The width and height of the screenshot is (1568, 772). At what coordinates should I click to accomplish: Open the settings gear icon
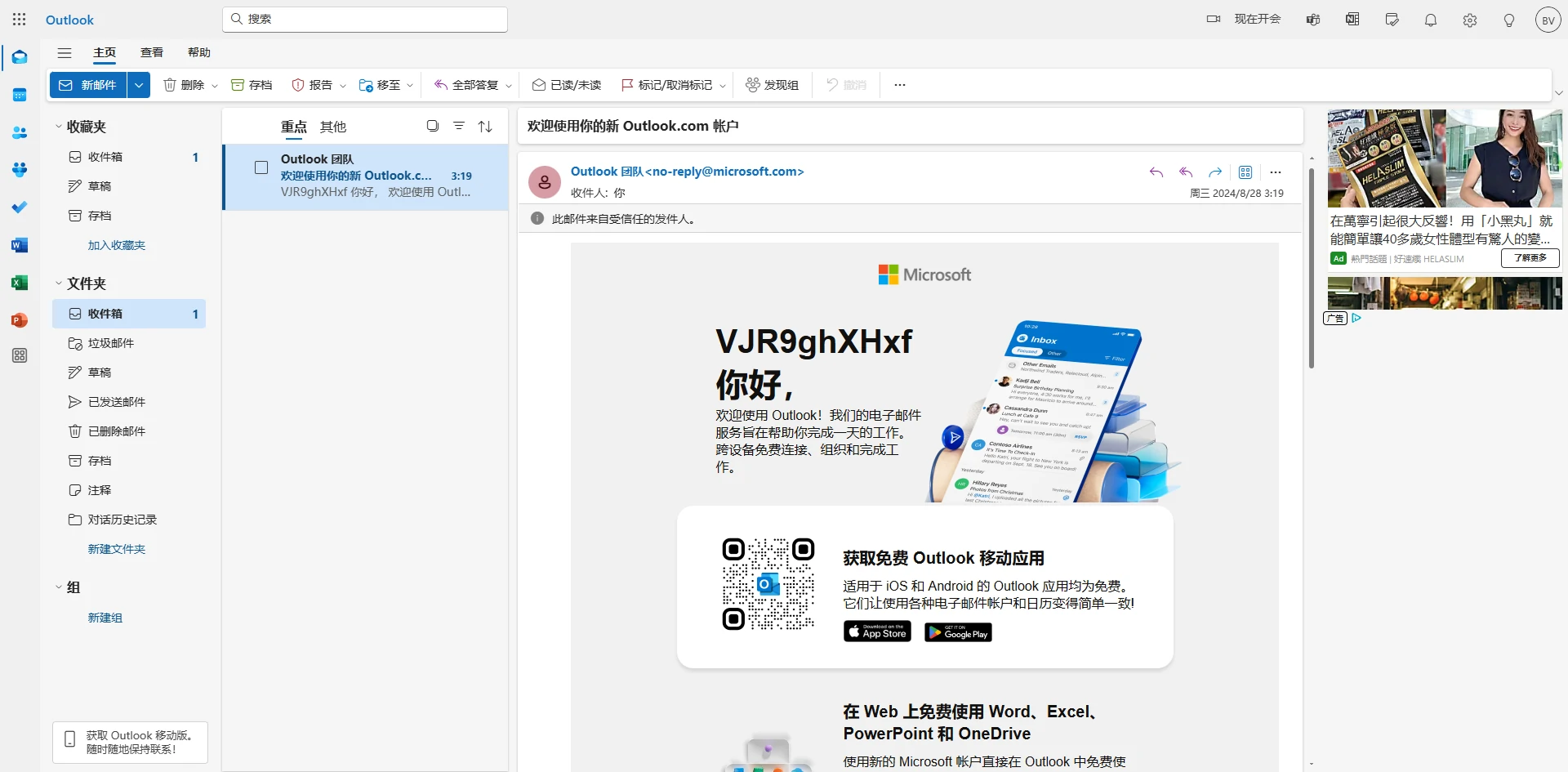1470,20
